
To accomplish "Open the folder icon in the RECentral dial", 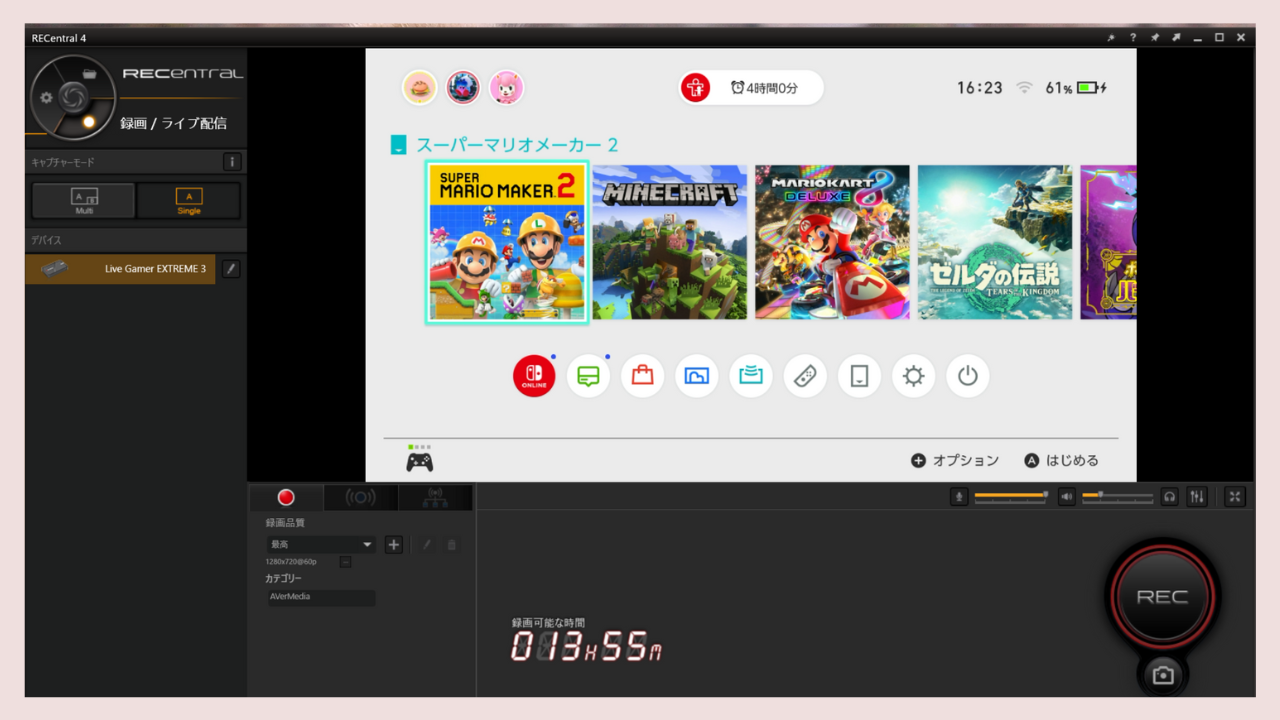I will (x=89, y=73).
